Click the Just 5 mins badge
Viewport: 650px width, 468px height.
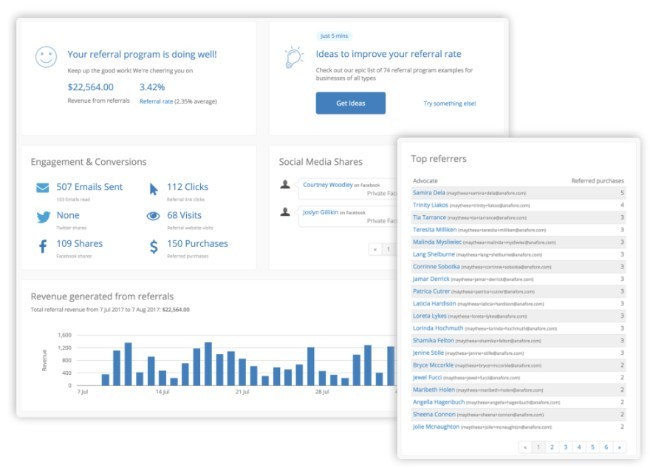(334, 36)
